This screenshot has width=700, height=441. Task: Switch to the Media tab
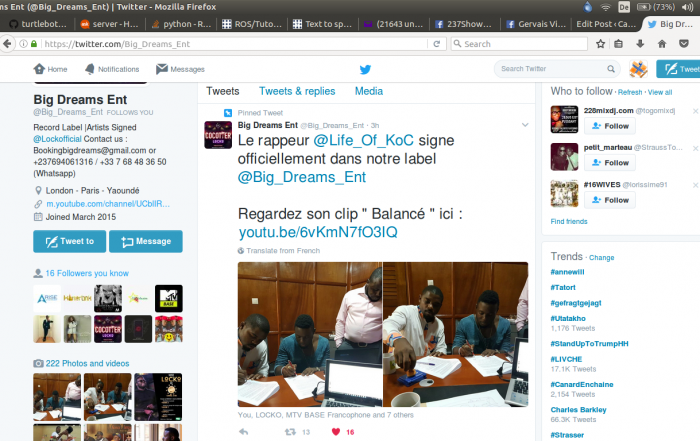pyautogui.click(x=369, y=91)
